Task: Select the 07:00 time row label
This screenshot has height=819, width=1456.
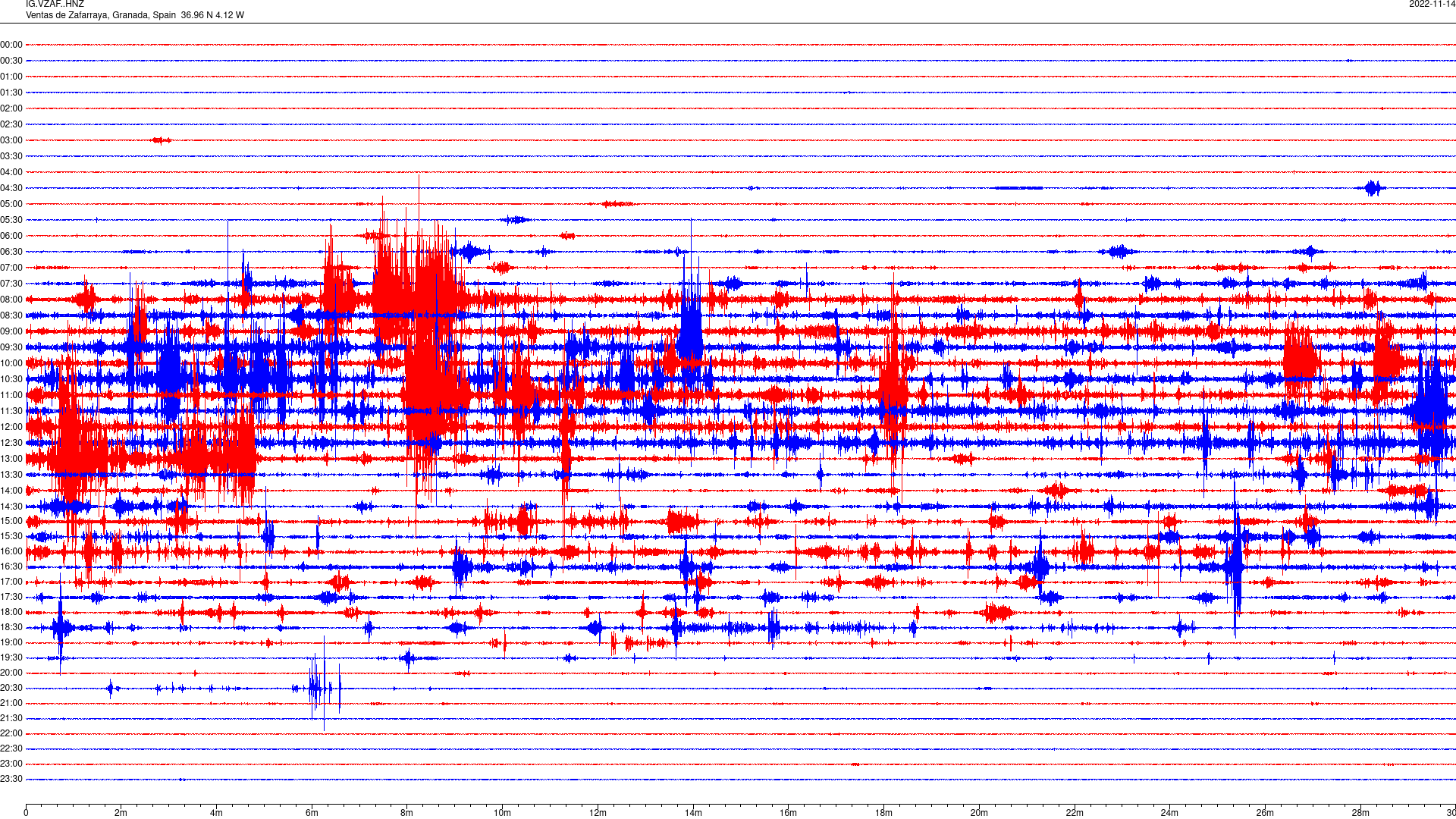Action: tap(11, 268)
